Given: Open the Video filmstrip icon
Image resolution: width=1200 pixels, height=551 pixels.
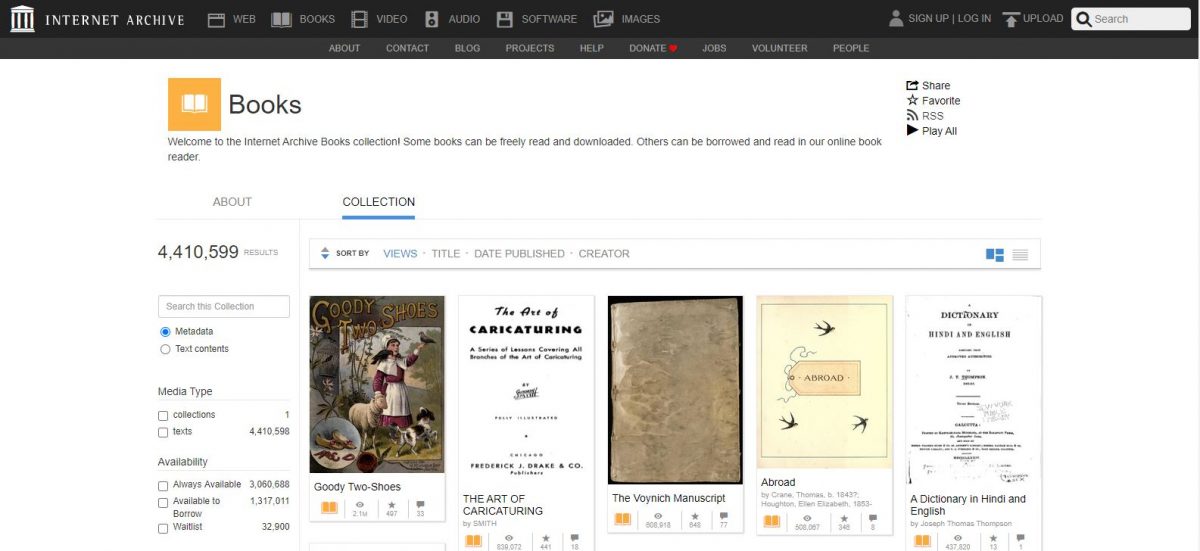Looking at the screenshot, I should coord(359,19).
